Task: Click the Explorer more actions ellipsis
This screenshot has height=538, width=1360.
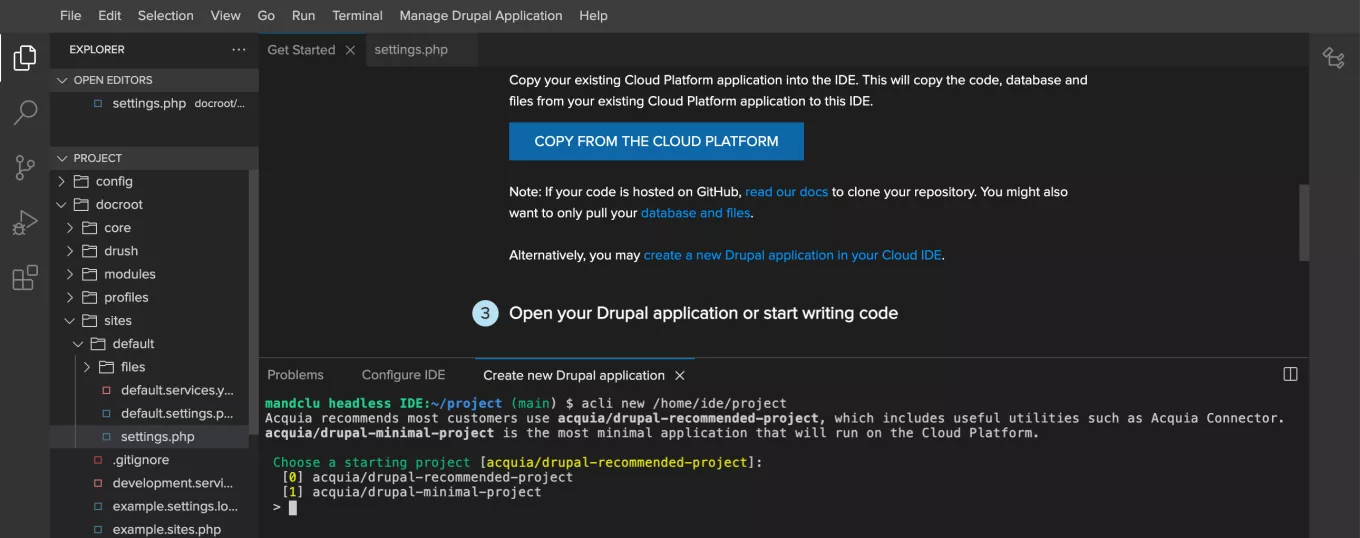Action: [x=238, y=50]
